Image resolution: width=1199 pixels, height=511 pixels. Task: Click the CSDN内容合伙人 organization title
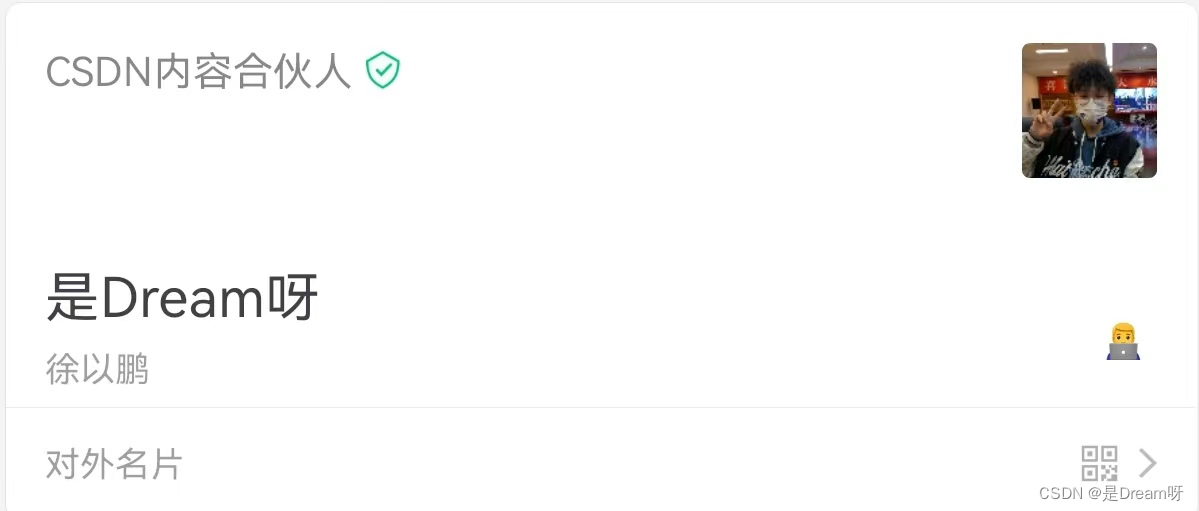(x=198, y=72)
